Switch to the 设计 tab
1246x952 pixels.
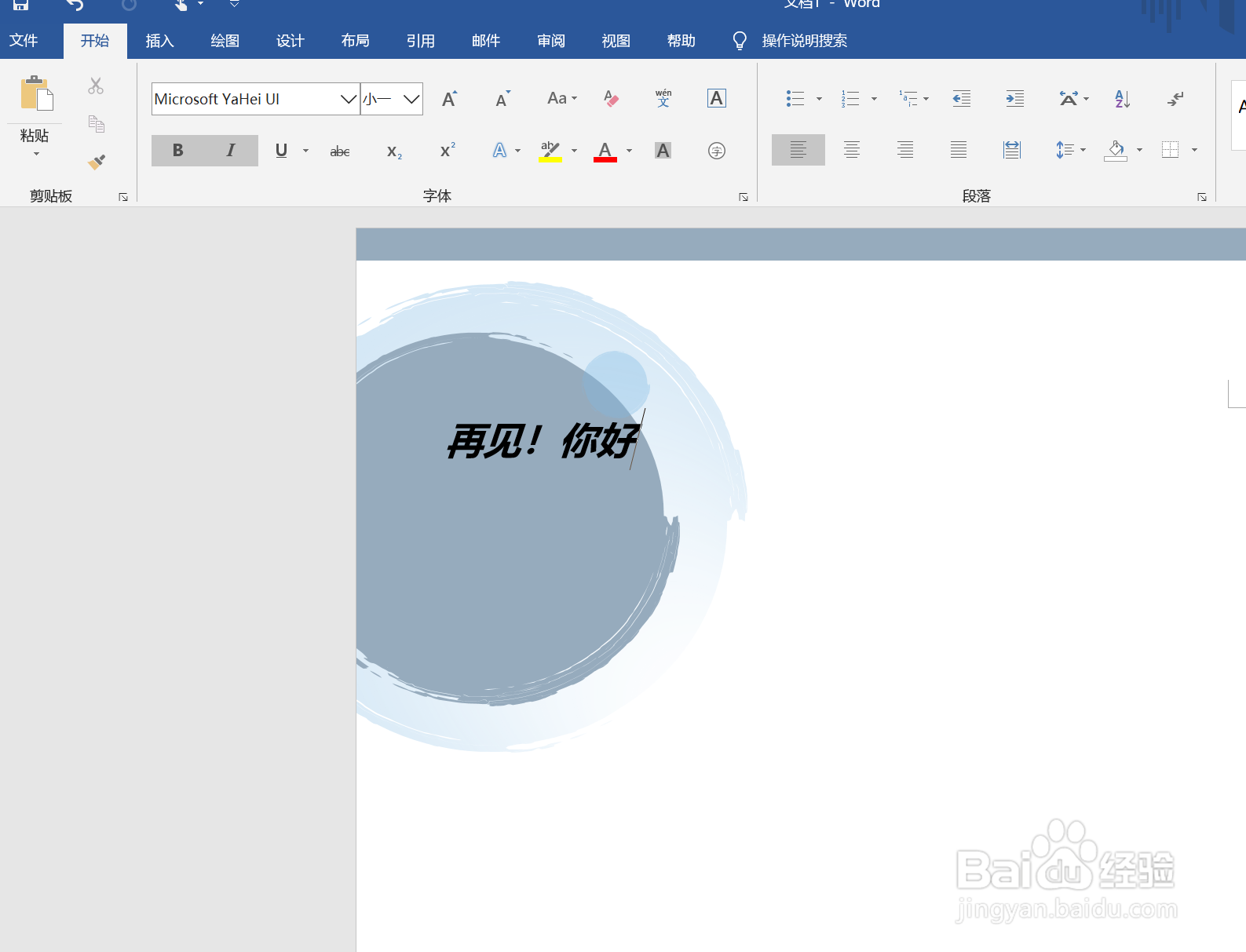coord(290,41)
